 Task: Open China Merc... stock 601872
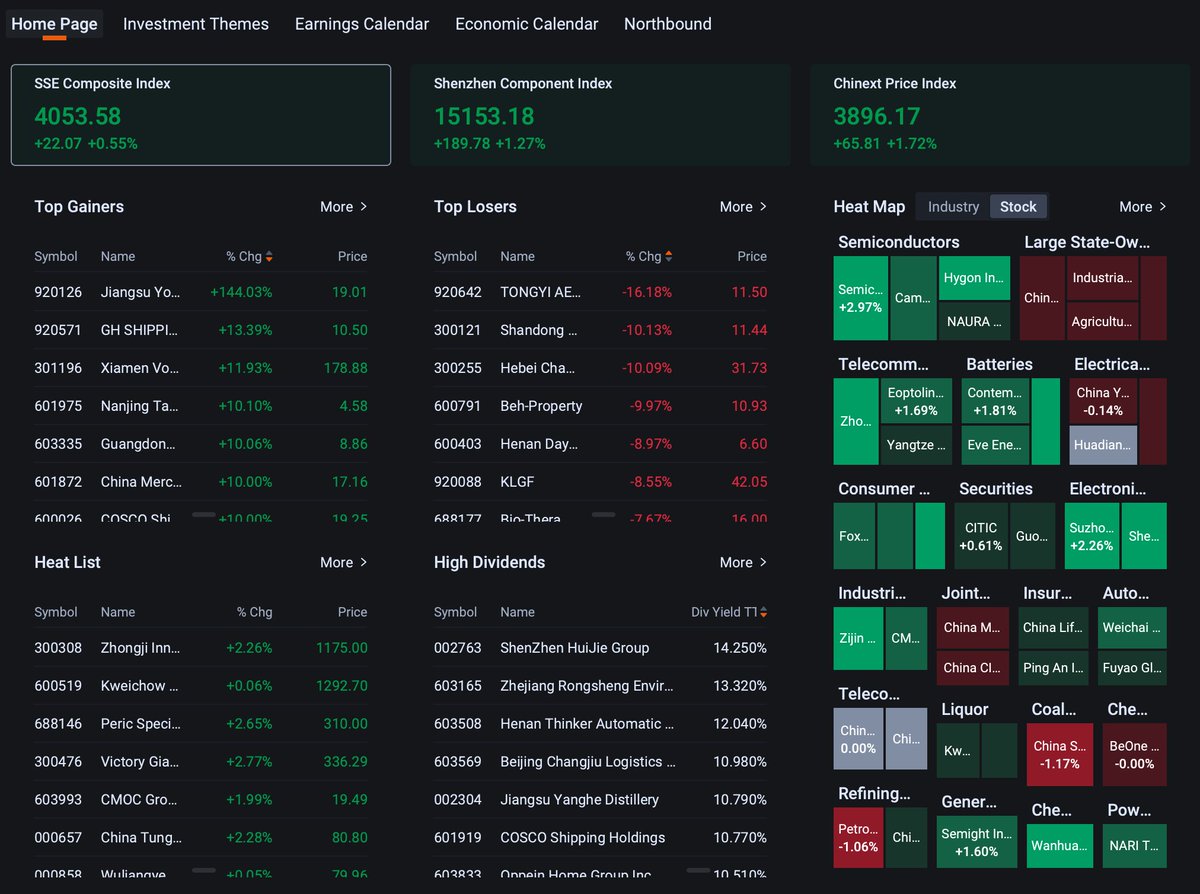point(201,482)
